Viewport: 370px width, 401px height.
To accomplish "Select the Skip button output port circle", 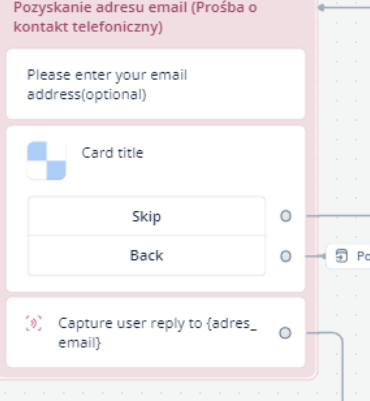I will pyautogui.click(x=286, y=216).
